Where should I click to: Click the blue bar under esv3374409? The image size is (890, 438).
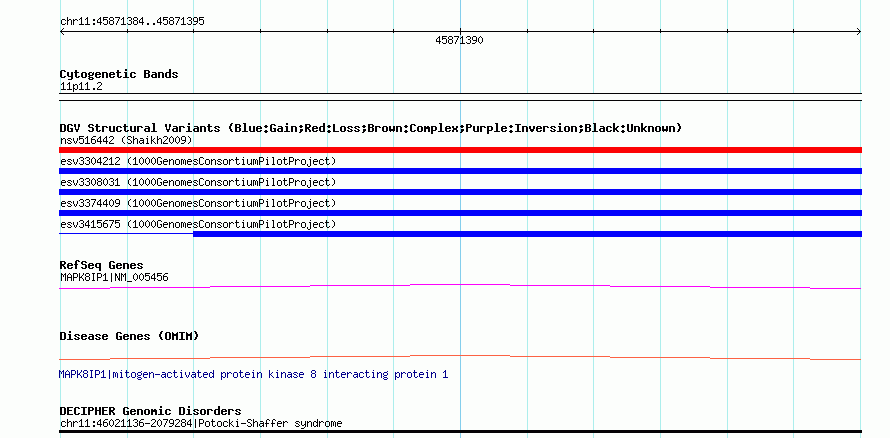(460, 213)
